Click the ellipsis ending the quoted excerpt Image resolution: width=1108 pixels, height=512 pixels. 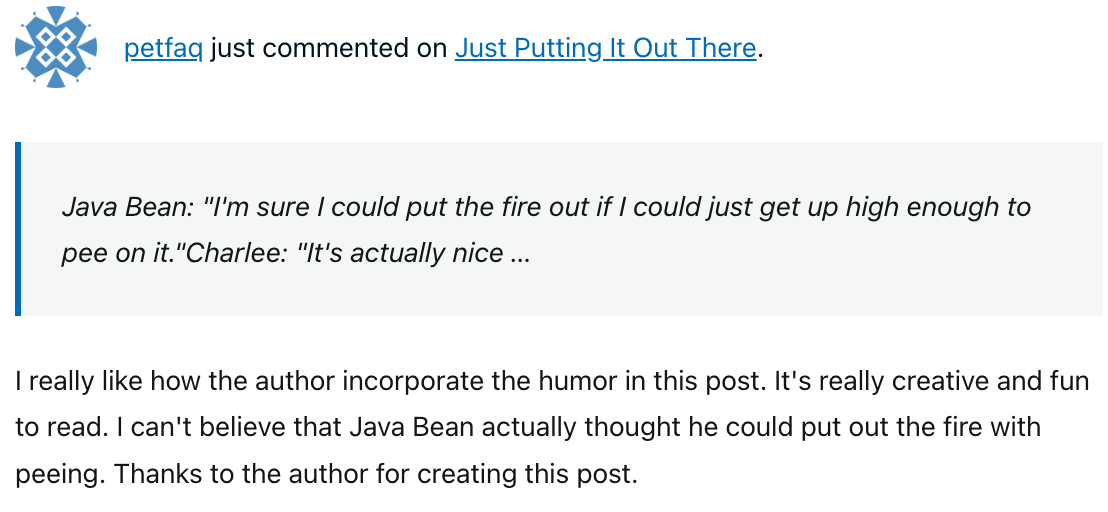pos(519,254)
